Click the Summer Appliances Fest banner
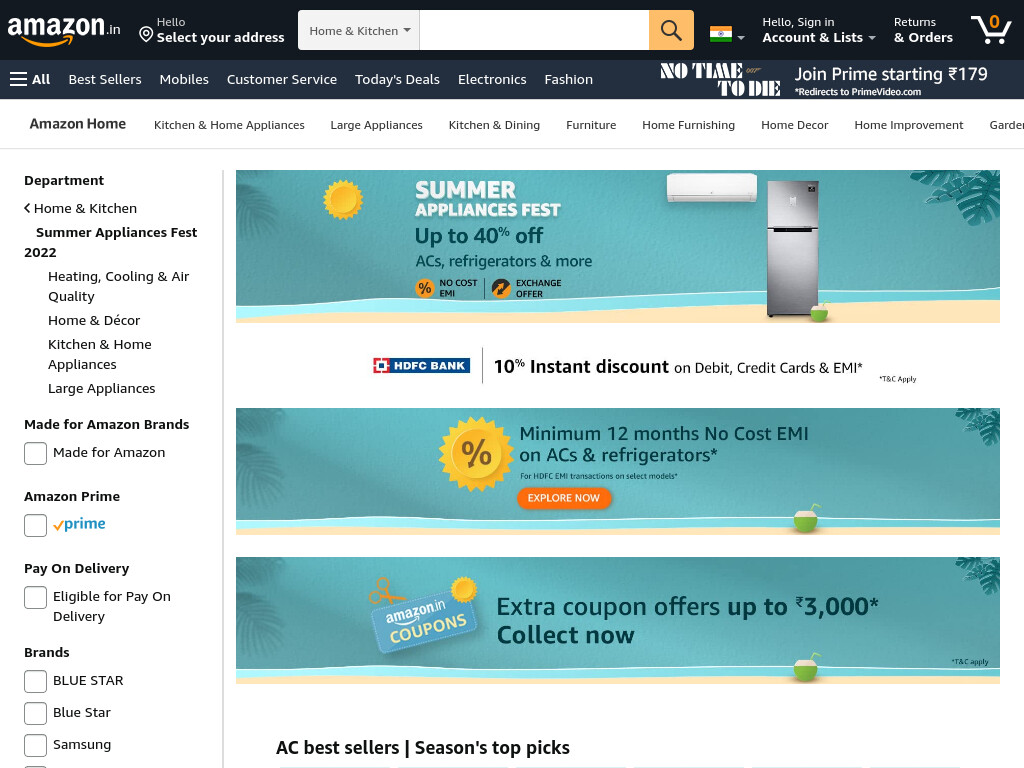Image resolution: width=1024 pixels, height=768 pixels. tap(617, 246)
